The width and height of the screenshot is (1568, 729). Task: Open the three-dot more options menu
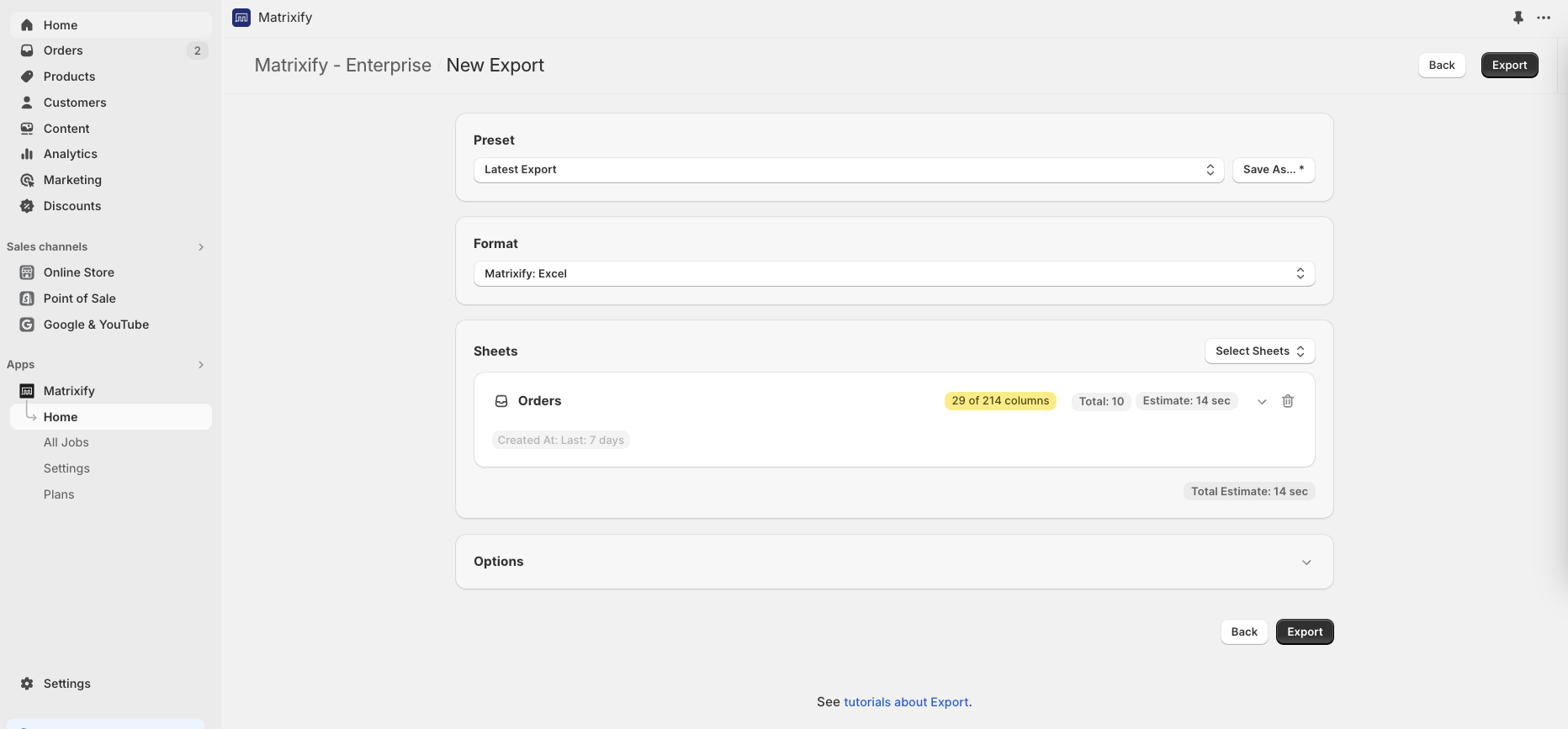(1544, 18)
